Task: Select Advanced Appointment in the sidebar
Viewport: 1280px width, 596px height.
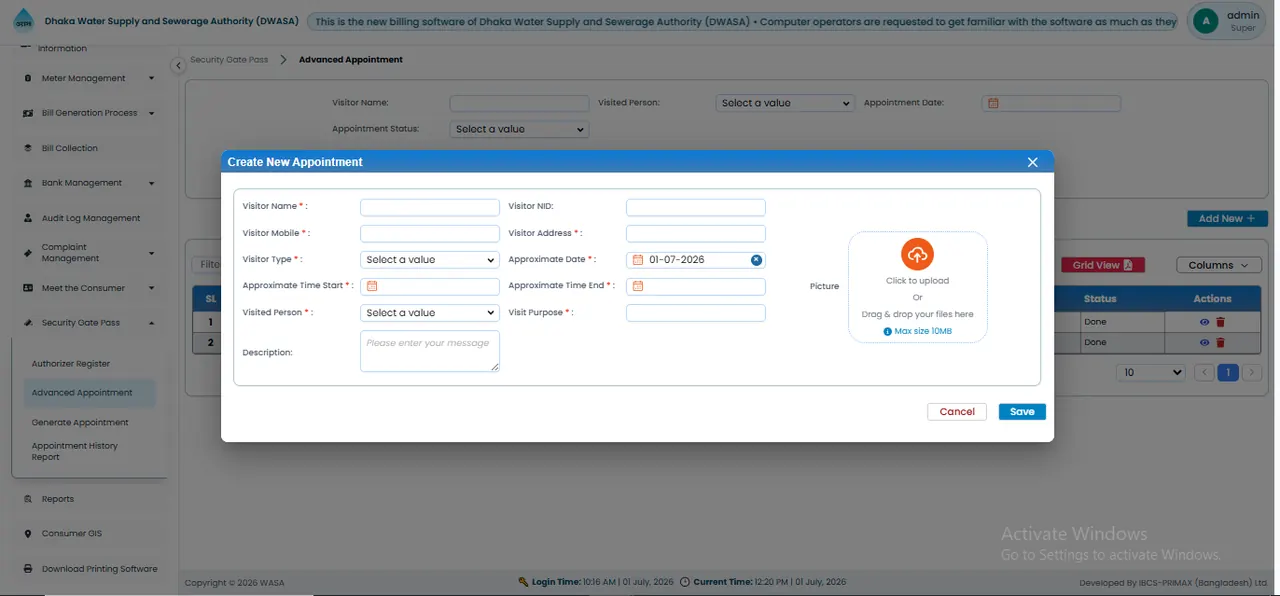Action: pyautogui.click(x=89, y=393)
